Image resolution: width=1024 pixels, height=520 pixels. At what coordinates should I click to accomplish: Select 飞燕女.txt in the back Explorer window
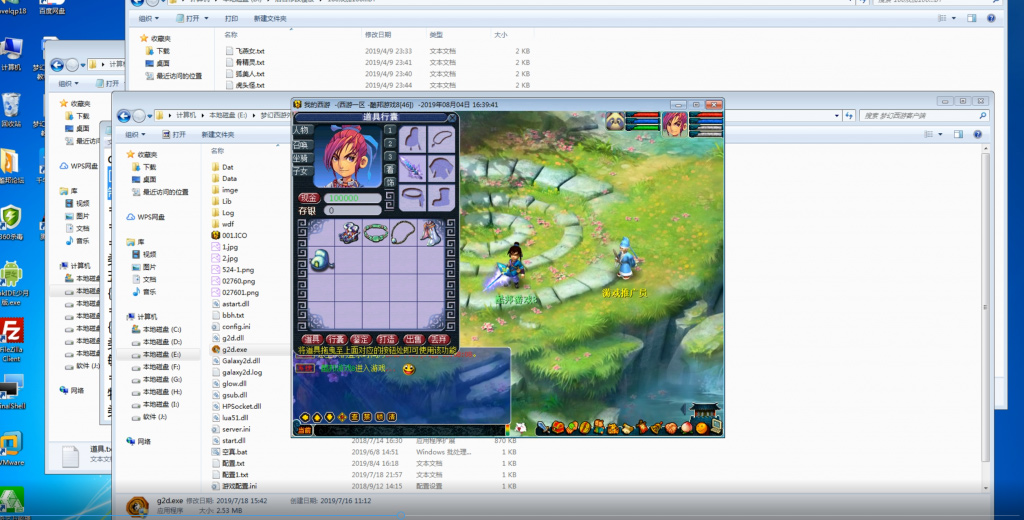[250, 51]
